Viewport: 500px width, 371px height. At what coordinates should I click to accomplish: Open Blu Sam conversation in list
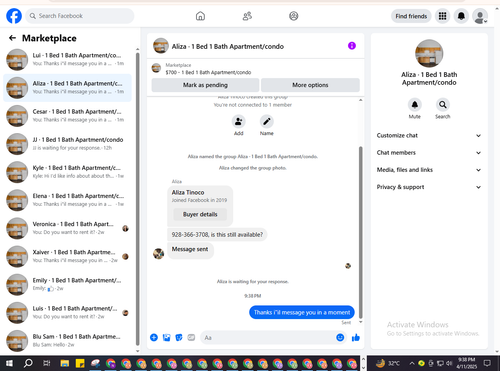(67, 341)
